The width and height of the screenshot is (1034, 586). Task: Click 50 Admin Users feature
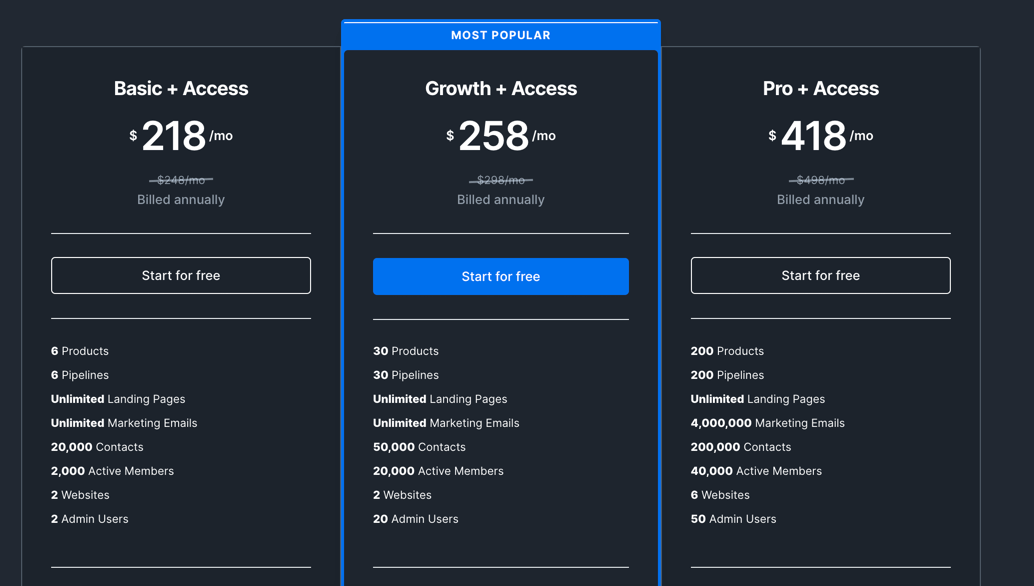pos(733,519)
